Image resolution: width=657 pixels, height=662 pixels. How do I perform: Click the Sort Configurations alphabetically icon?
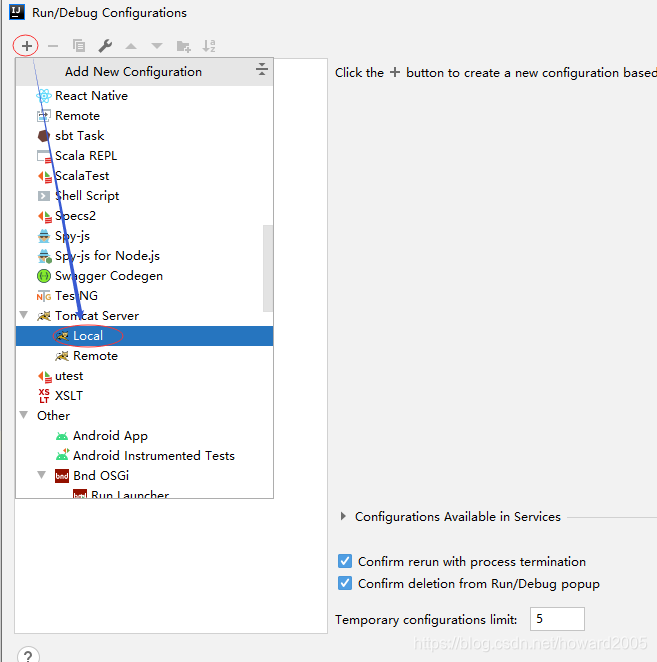click(209, 46)
